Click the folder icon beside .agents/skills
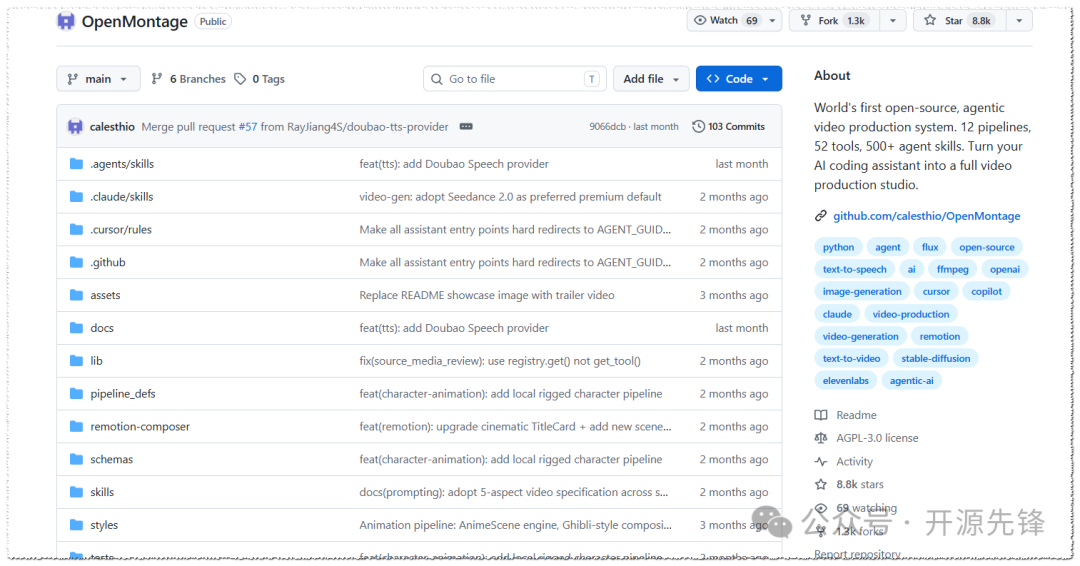Viewport: 1080px width, 566px height. [x=76, y=164]
